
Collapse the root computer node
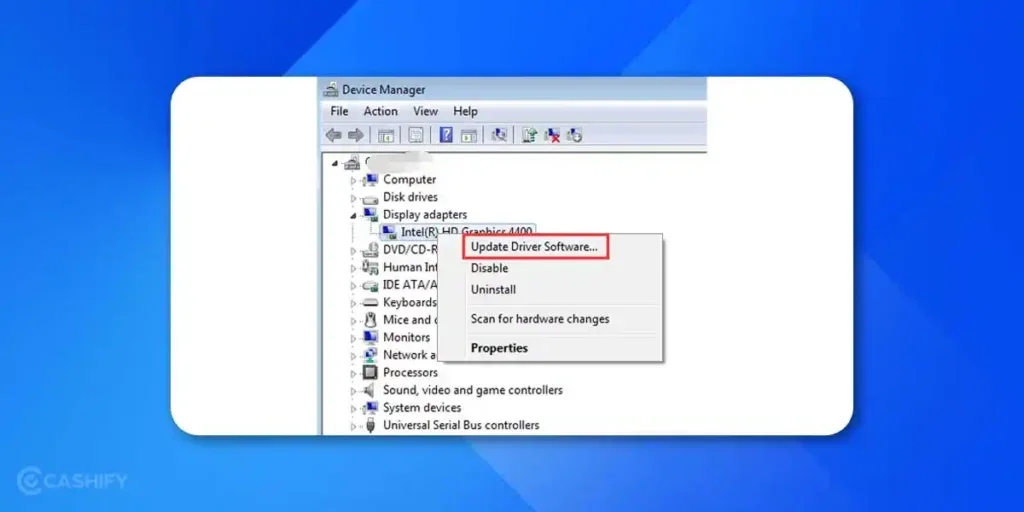pyautogui.click(x=336, y=163)
